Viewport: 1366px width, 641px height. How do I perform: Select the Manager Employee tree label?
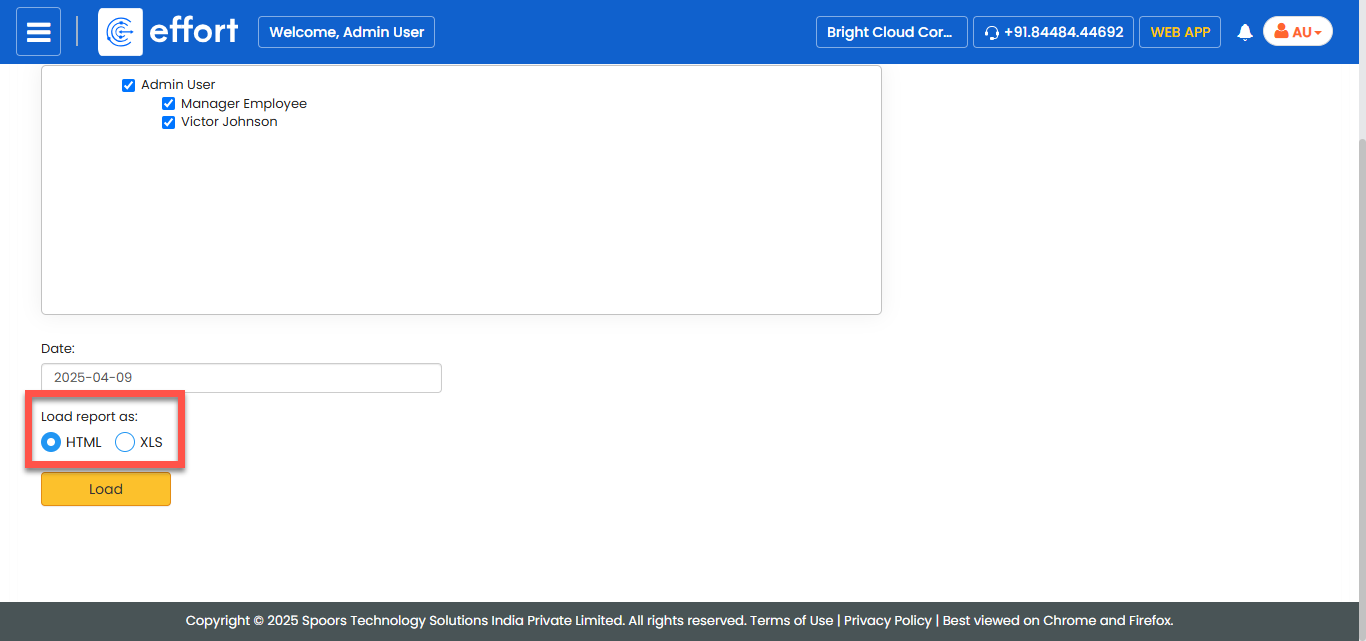click(x=243, y=104)
